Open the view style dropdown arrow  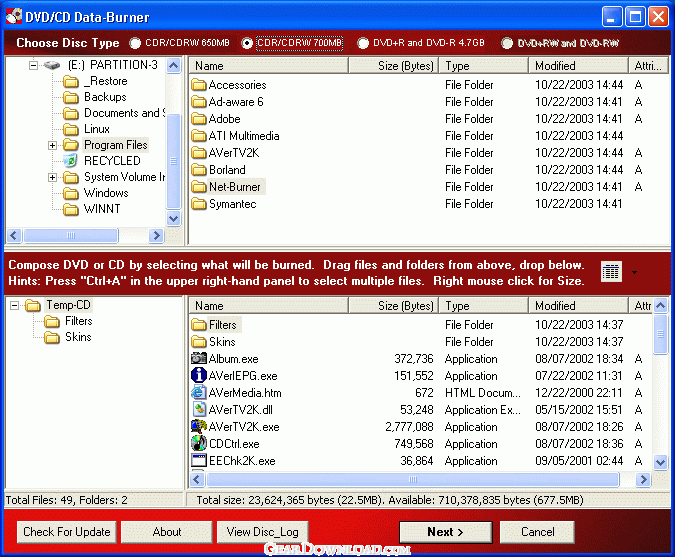point(634,272)
